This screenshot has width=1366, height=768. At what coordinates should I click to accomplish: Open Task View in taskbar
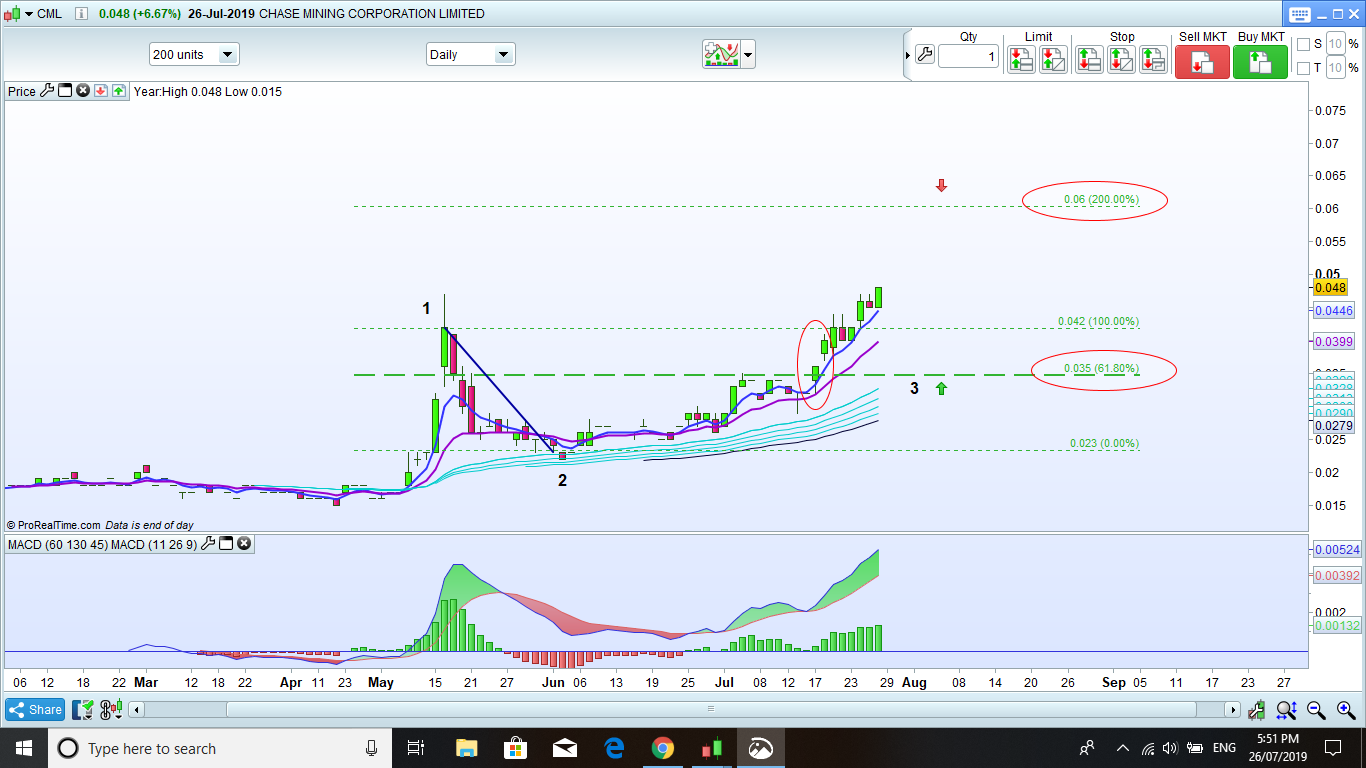click(x=416, y=748)
